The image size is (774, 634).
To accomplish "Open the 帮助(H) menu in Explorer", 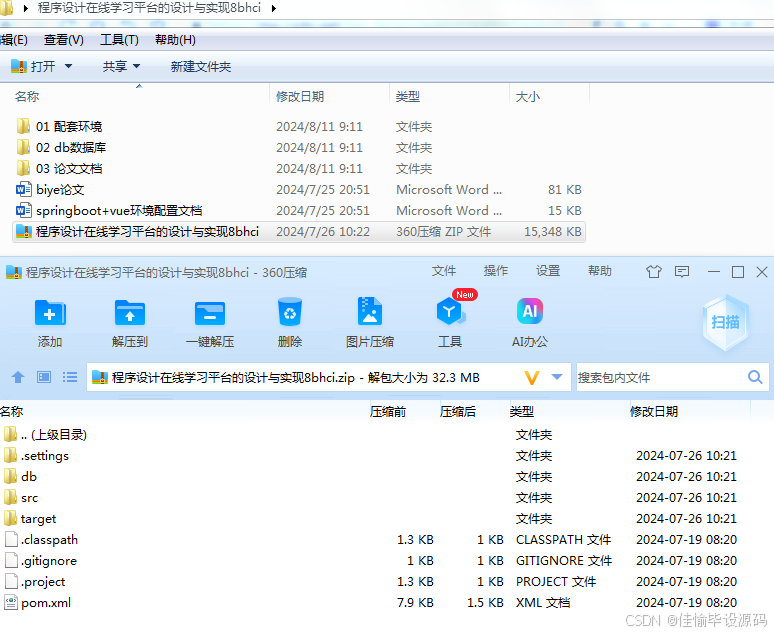I will tap(175, 40).
